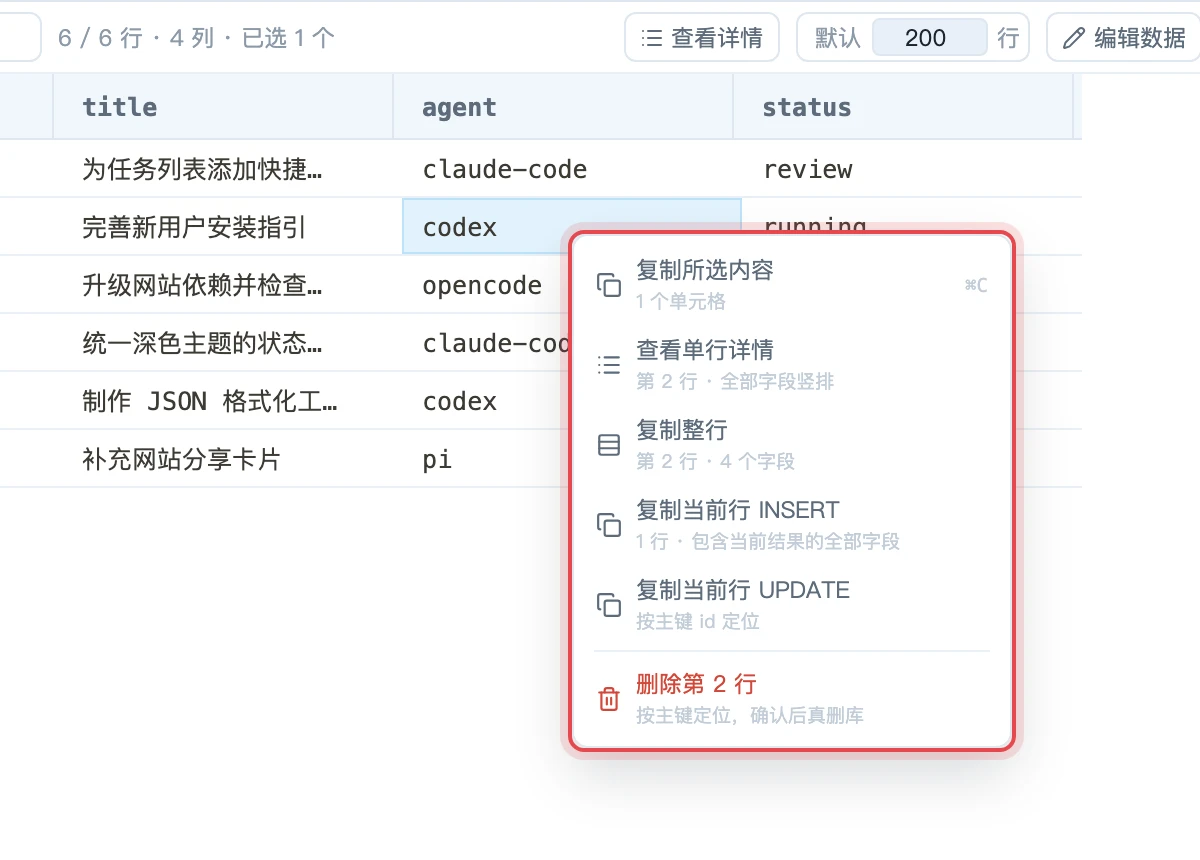
Task: Click the title column header
Action: 223,108
